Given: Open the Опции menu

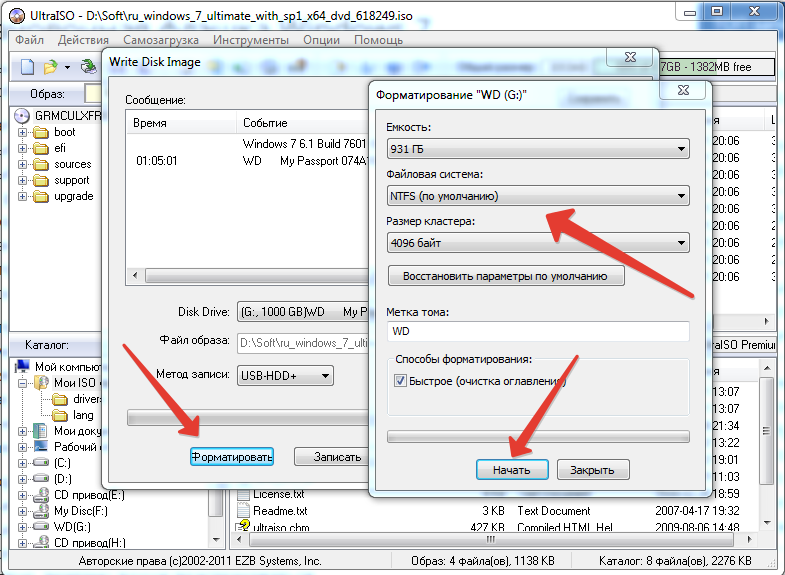Looking at the screenshot, I should click(321, 40).
